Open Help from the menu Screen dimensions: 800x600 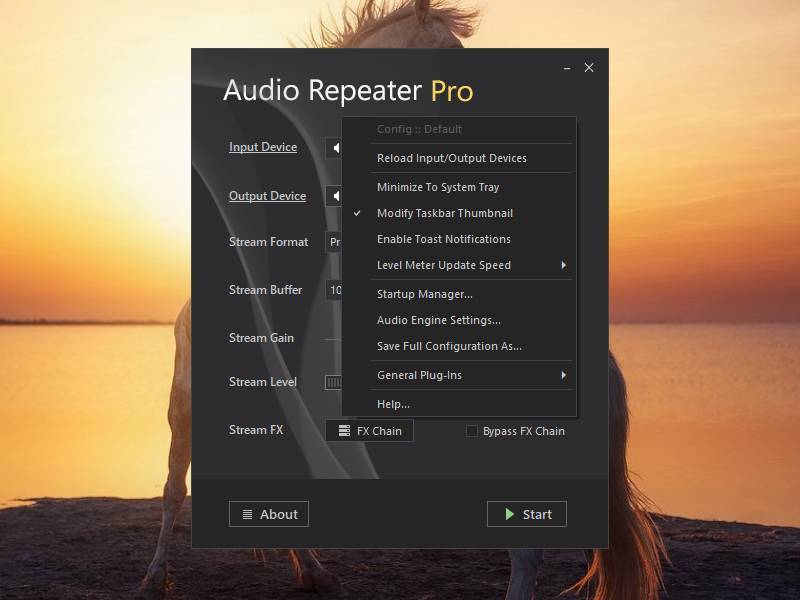click(459, 404)
